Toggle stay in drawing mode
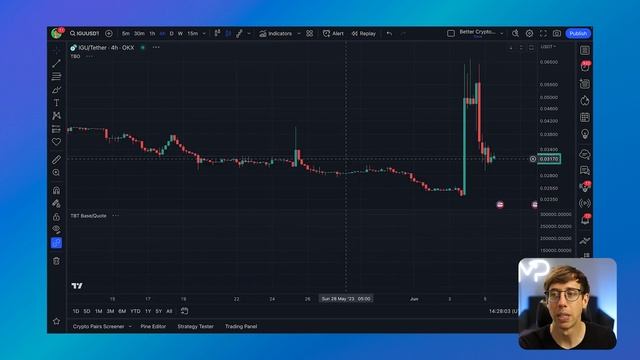640x360 pixels. click(x=56, y=203)
